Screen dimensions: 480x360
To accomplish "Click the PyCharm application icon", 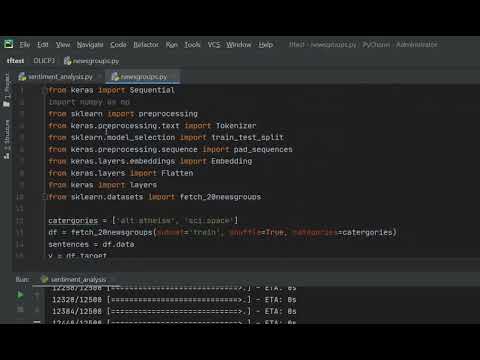I will click(x=8, y=44).
